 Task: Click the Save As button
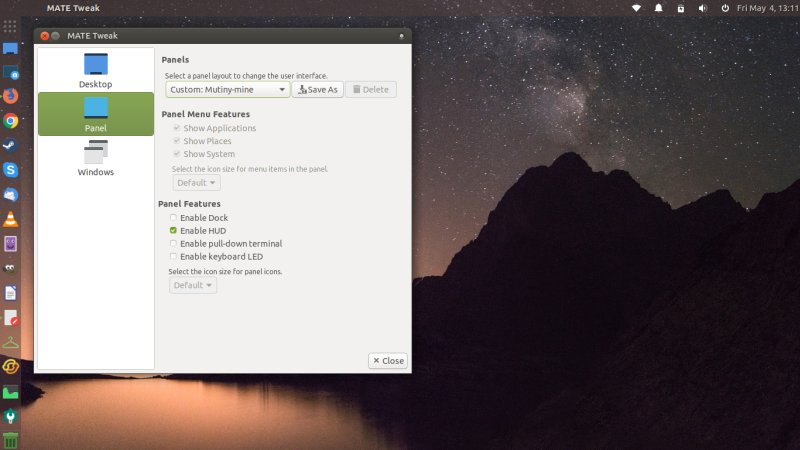point(317,89)
